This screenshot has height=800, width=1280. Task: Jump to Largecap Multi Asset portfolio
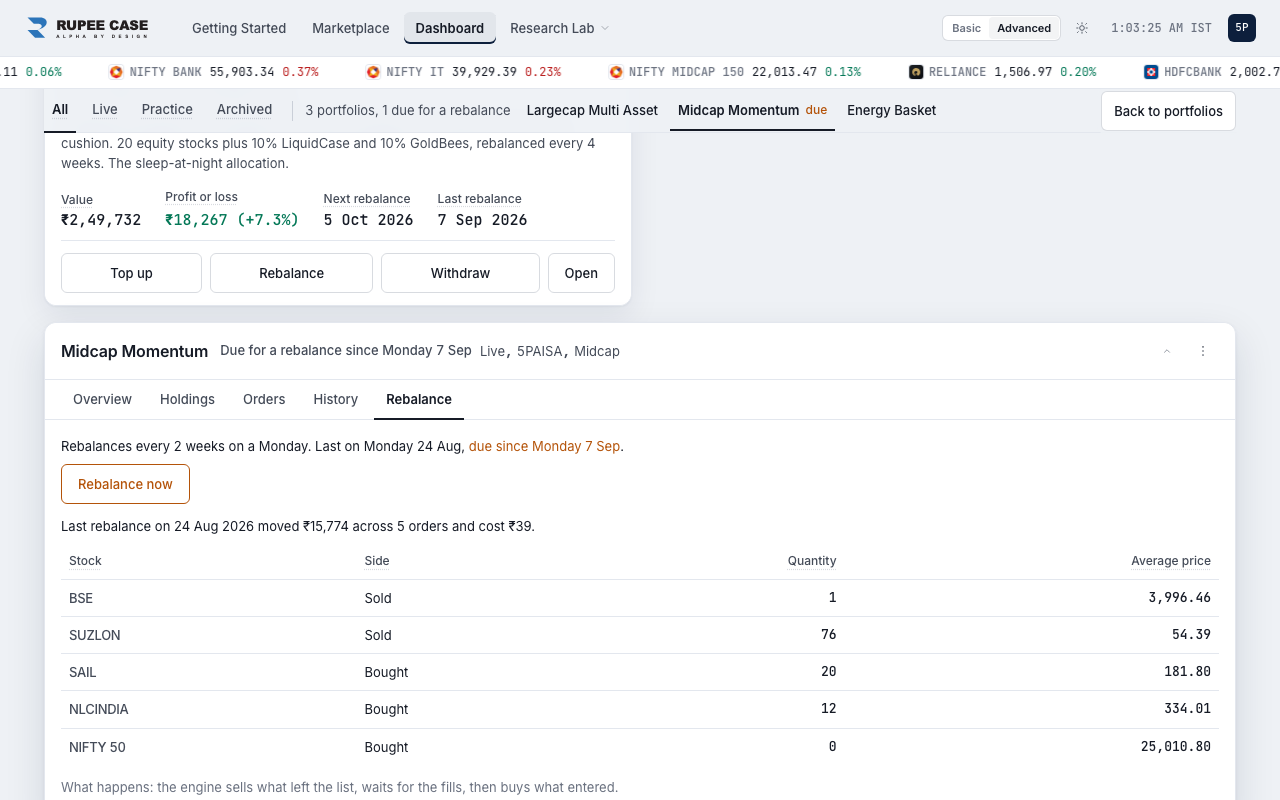(x=592, y=110)
